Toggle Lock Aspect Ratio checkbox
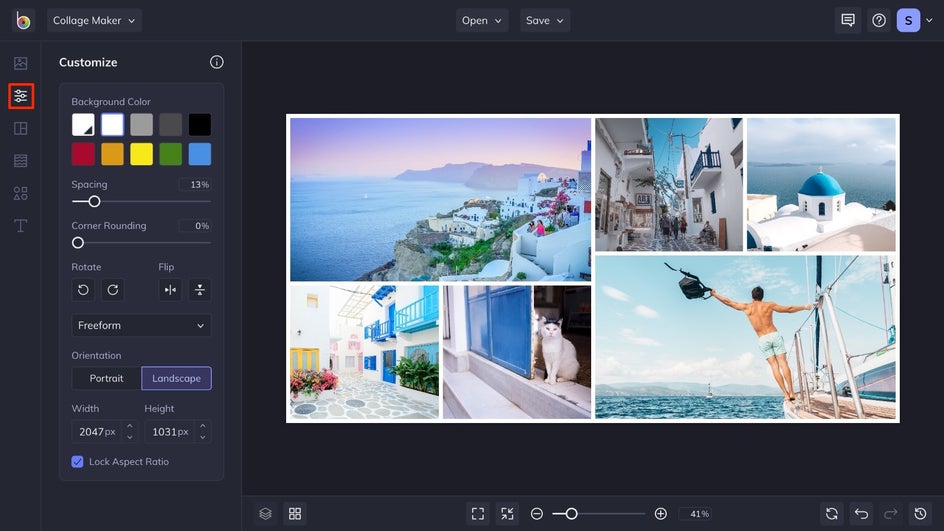Screen dimensions: 944x531 point(77,462)
